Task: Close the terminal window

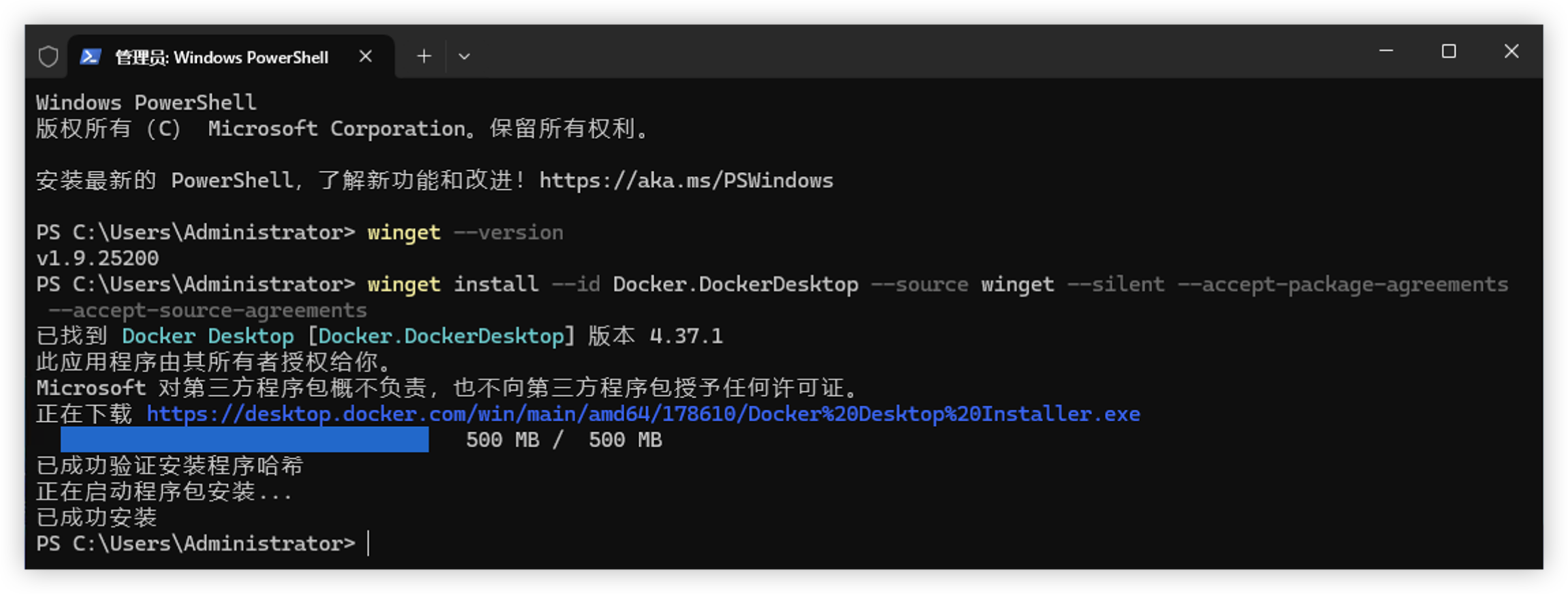Action: click(1511, 51)
